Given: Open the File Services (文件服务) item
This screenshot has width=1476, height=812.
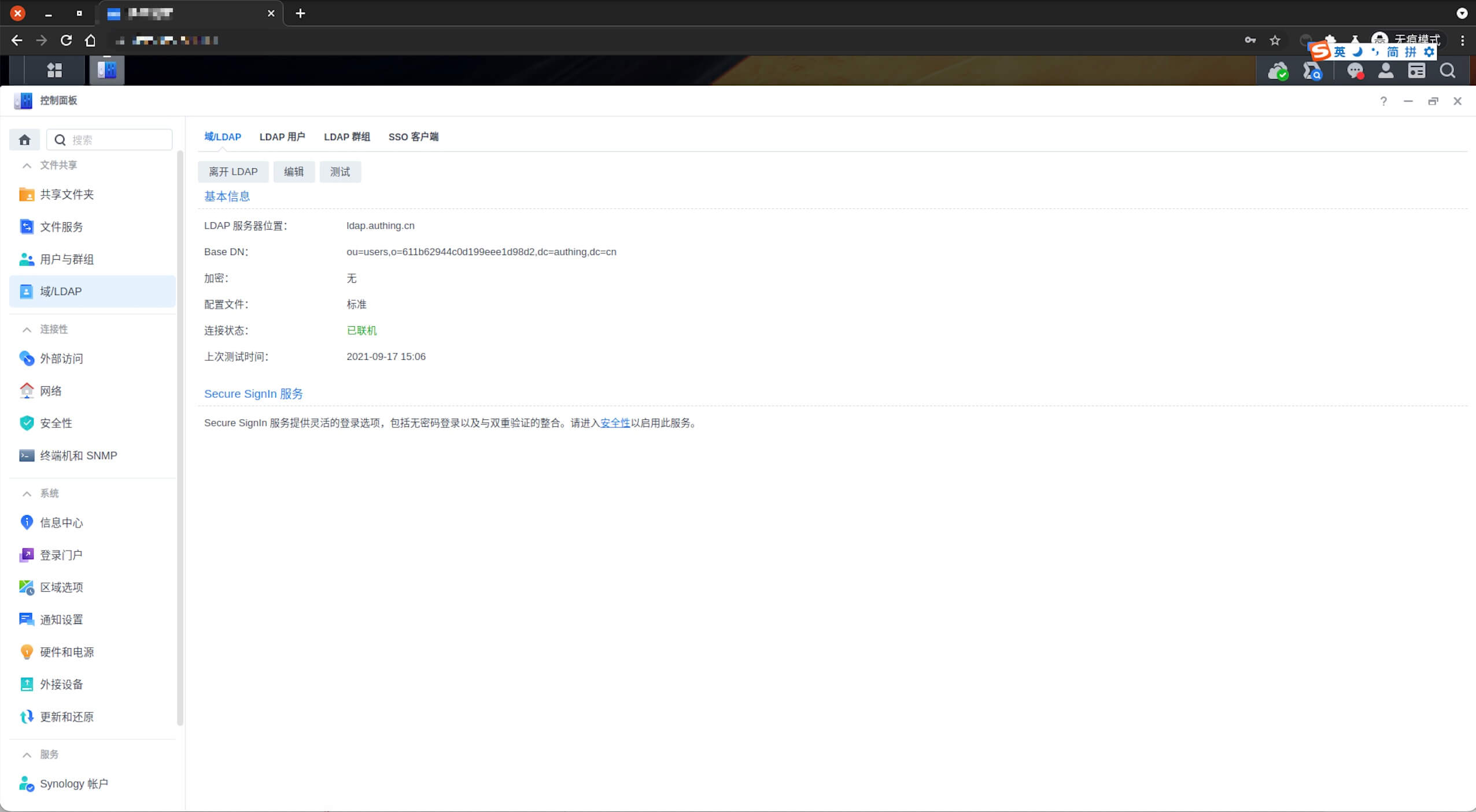Looking at the screenshot, I should (x=93, y=227).
